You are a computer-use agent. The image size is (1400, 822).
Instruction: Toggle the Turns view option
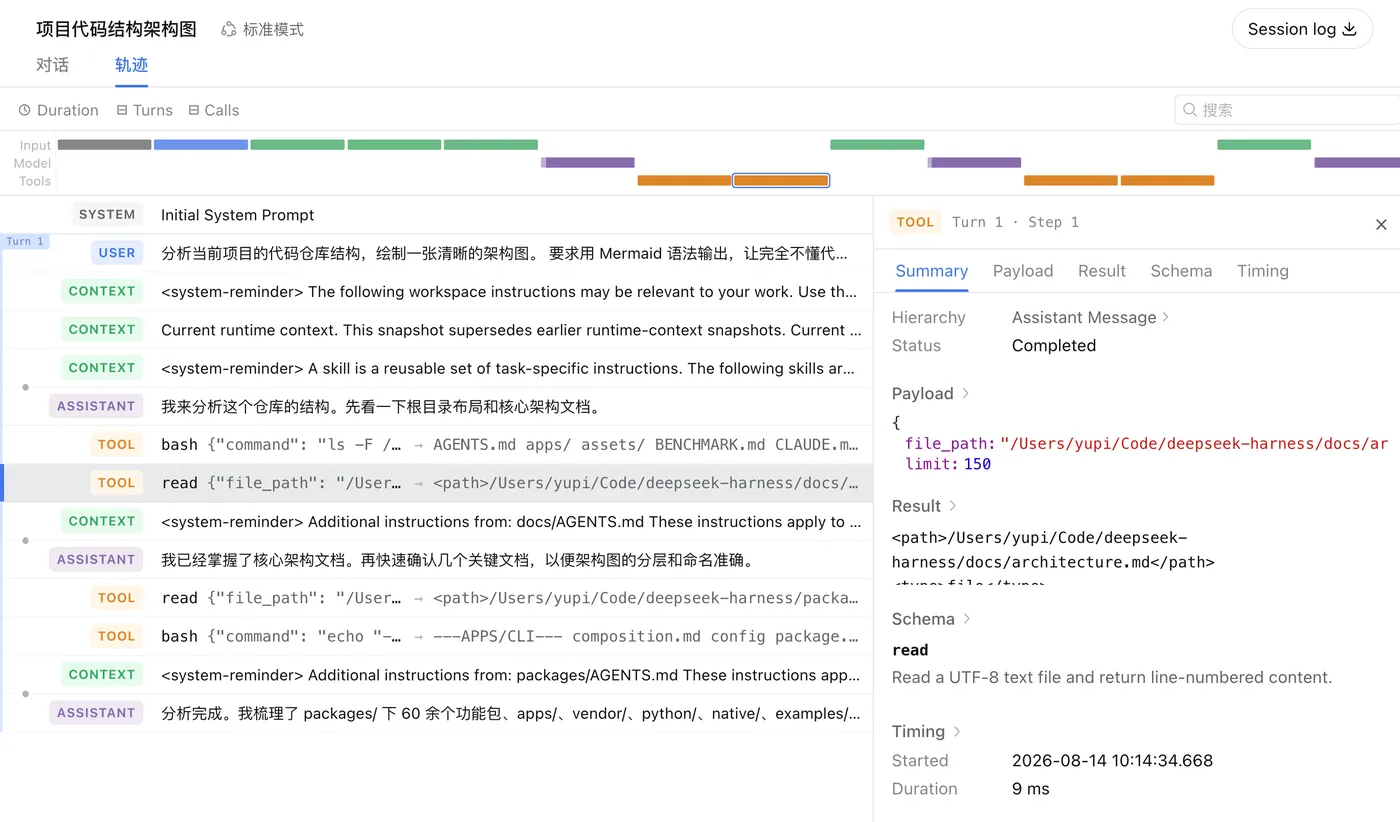coord(144,110)
